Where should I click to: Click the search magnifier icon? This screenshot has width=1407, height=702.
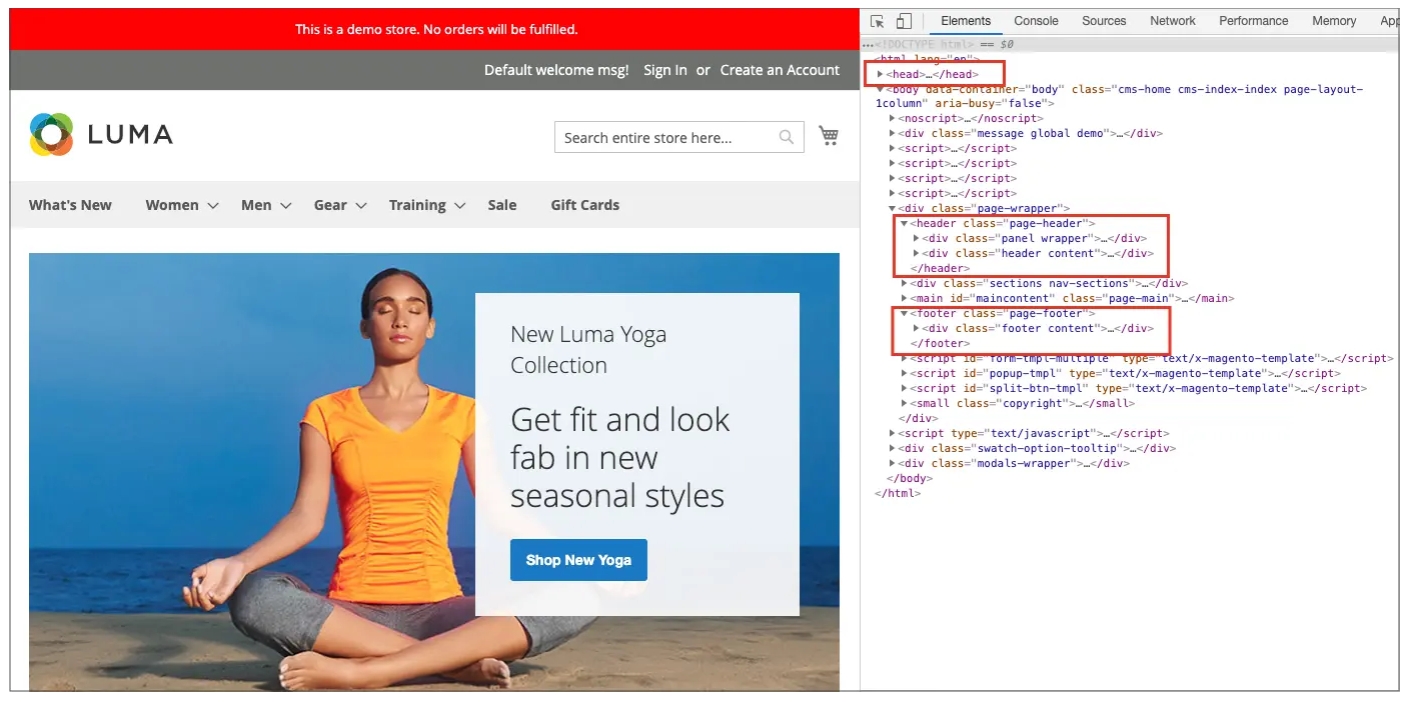pyautogui.click(x=787, y=137)
